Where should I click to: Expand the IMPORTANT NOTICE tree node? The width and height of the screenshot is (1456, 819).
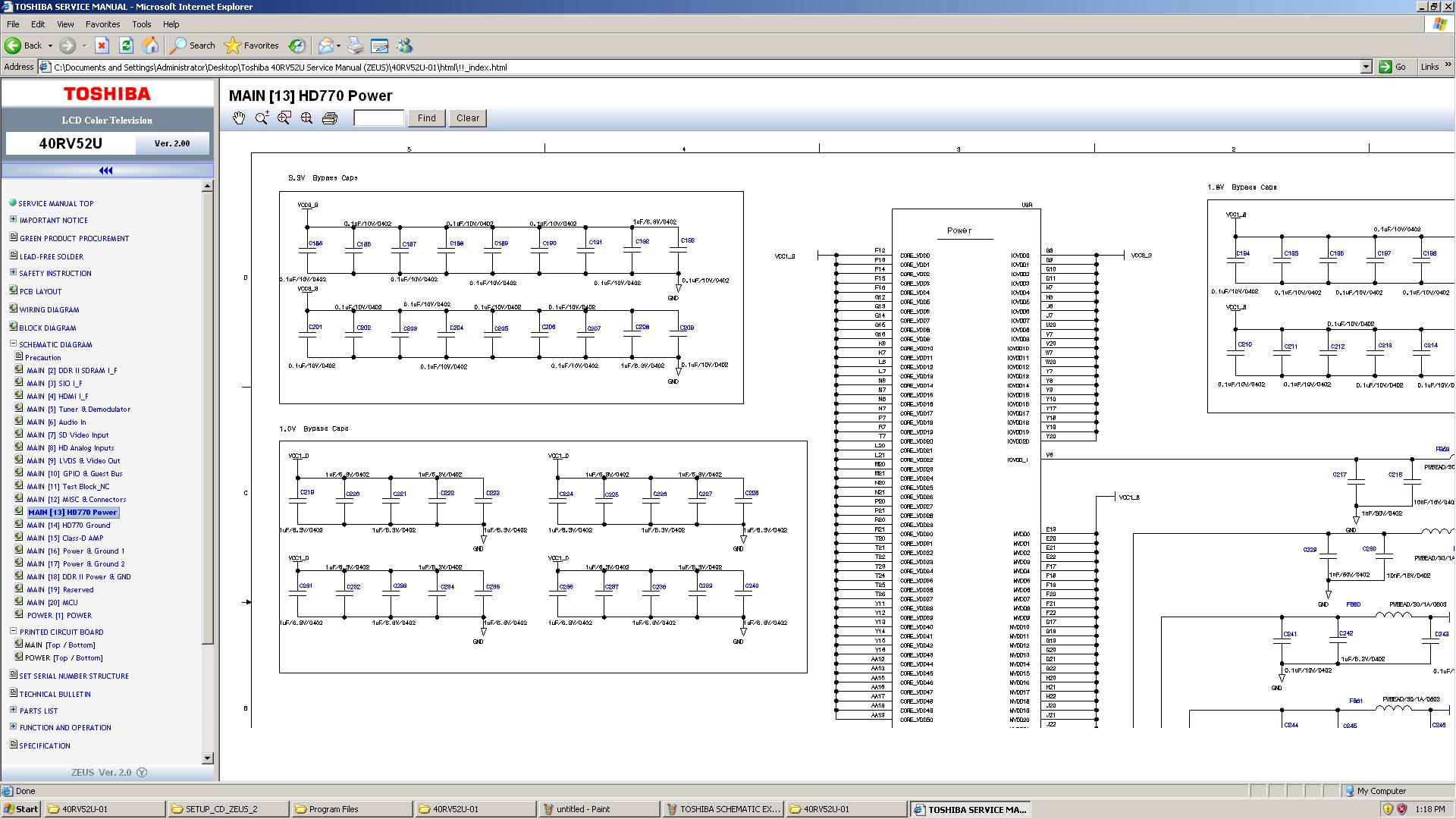[x=13, y=220]
